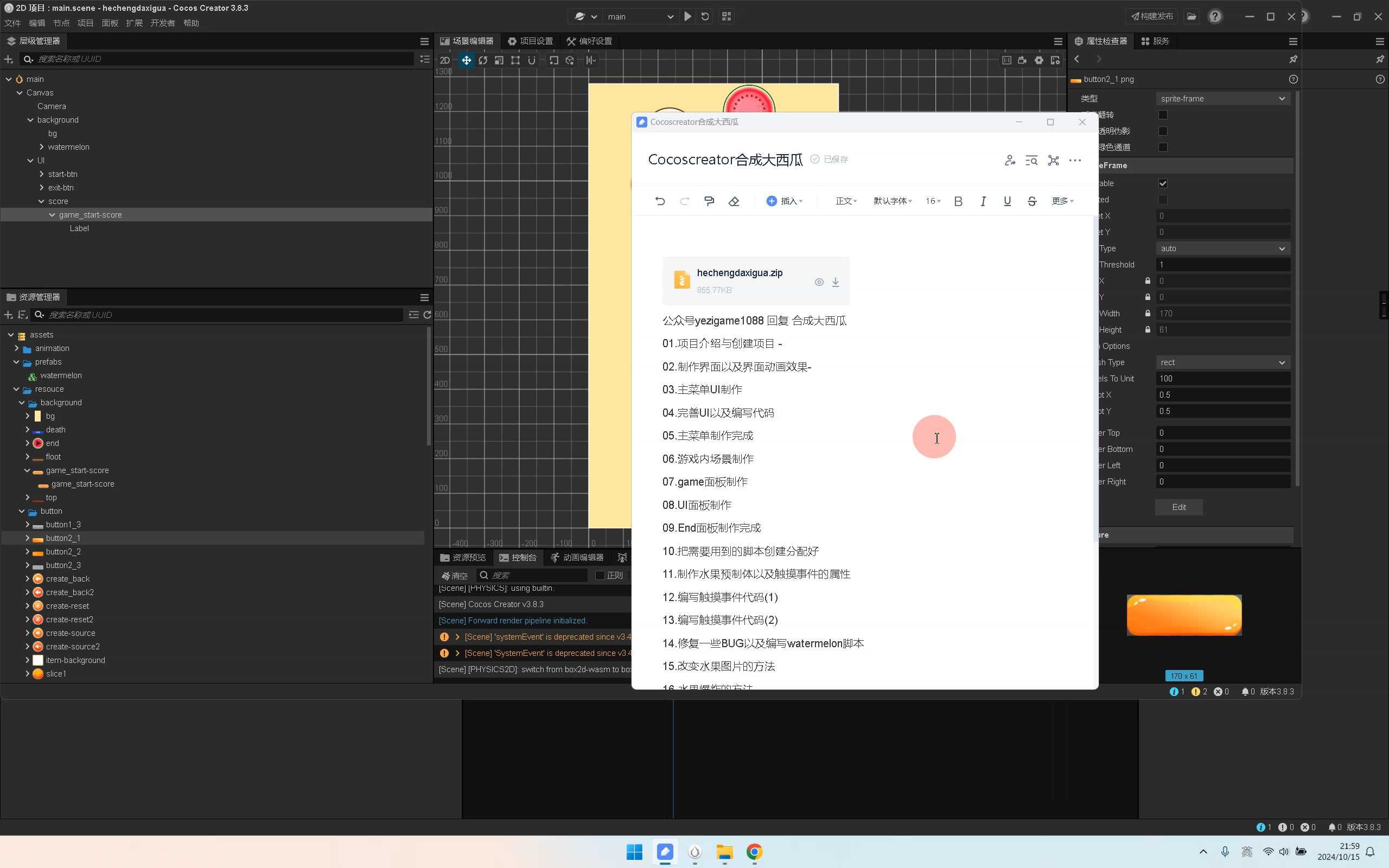Create a new asset with plus icon

point(8,315)
